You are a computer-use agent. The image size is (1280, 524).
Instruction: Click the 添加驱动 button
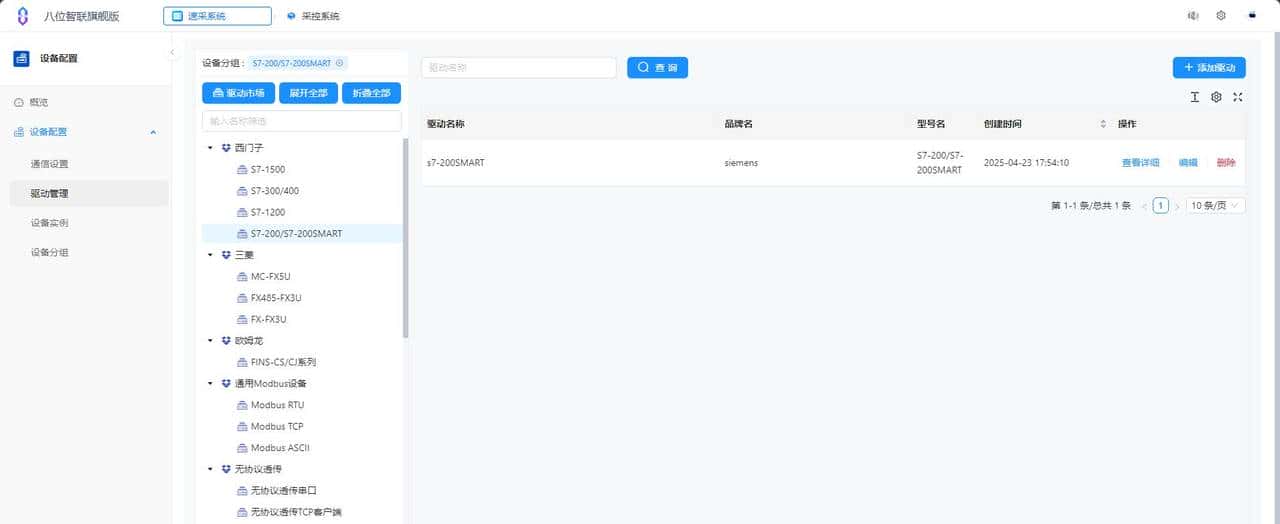pyautogui.click(x=1209, y=67)
